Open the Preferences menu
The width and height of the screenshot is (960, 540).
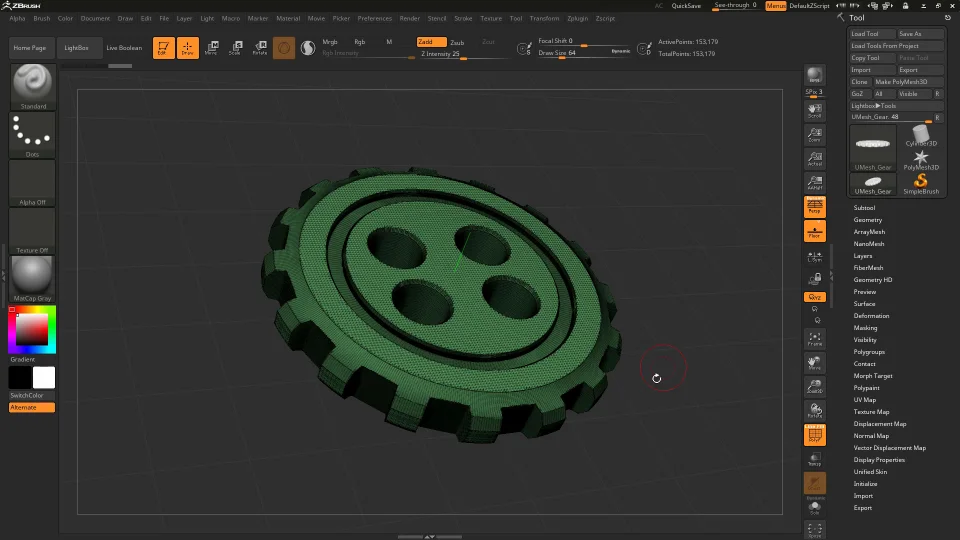coord(375,18)
